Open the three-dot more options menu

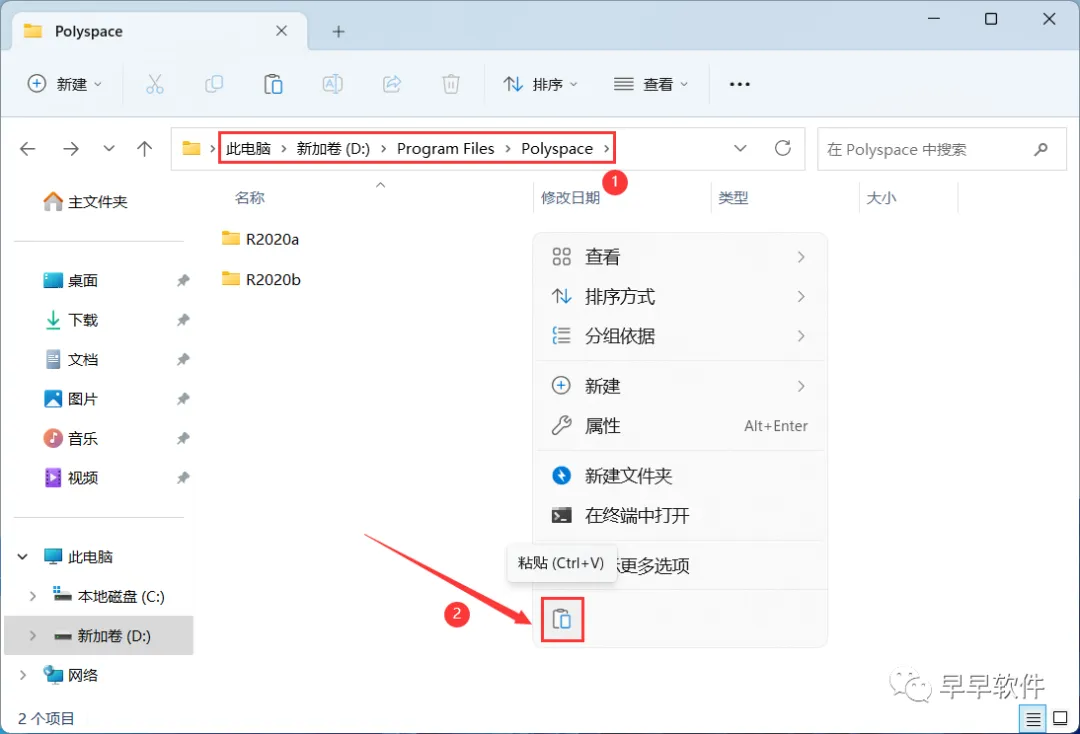pos(740,84)
